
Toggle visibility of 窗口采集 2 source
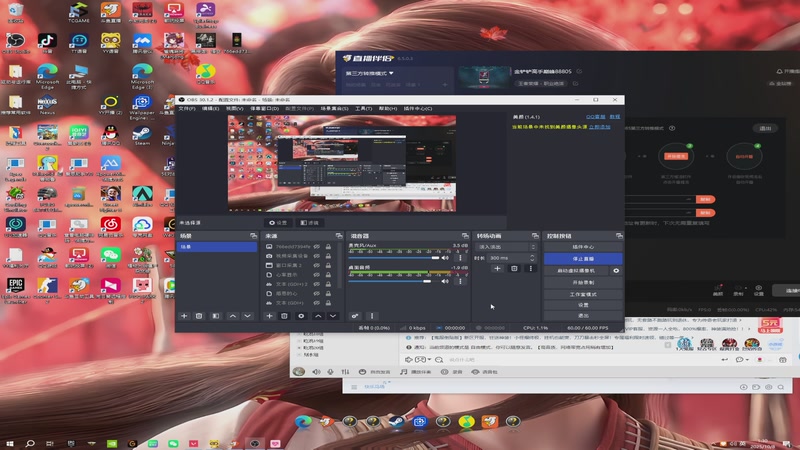click(317, 265)
